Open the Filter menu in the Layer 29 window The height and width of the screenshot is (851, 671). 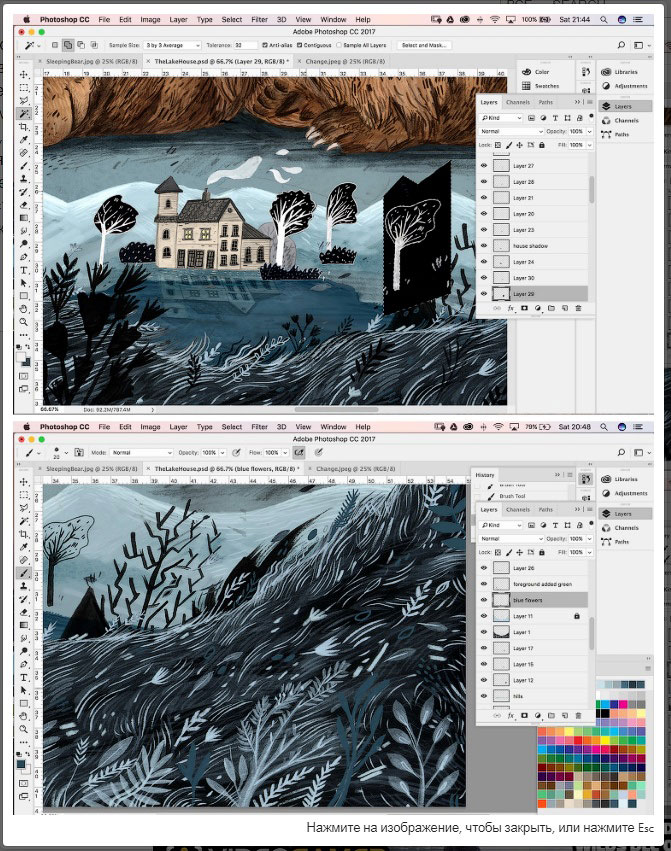tap(259, 20)
